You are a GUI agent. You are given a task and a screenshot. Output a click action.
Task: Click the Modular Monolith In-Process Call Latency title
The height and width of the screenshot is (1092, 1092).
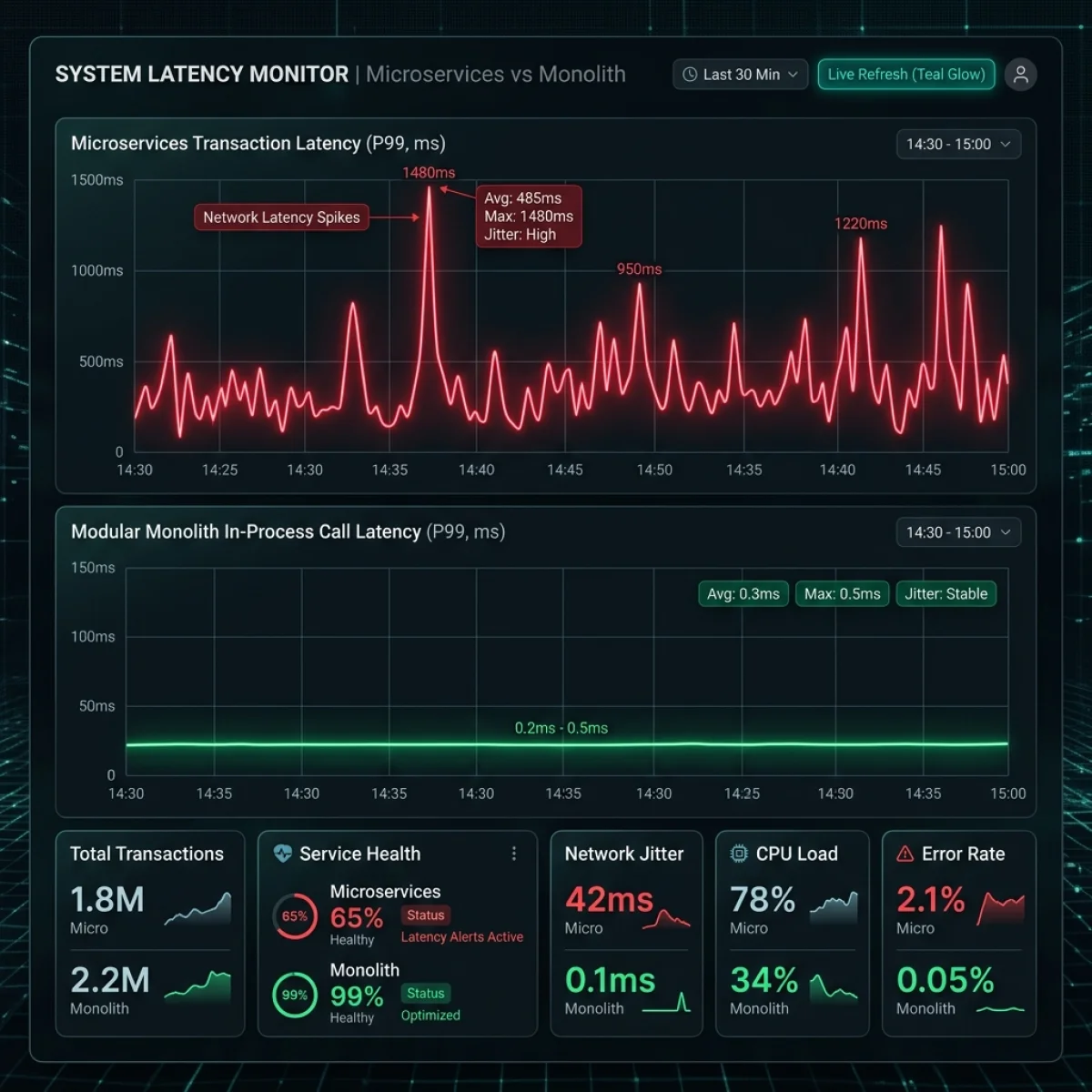[x=288, y=531]
